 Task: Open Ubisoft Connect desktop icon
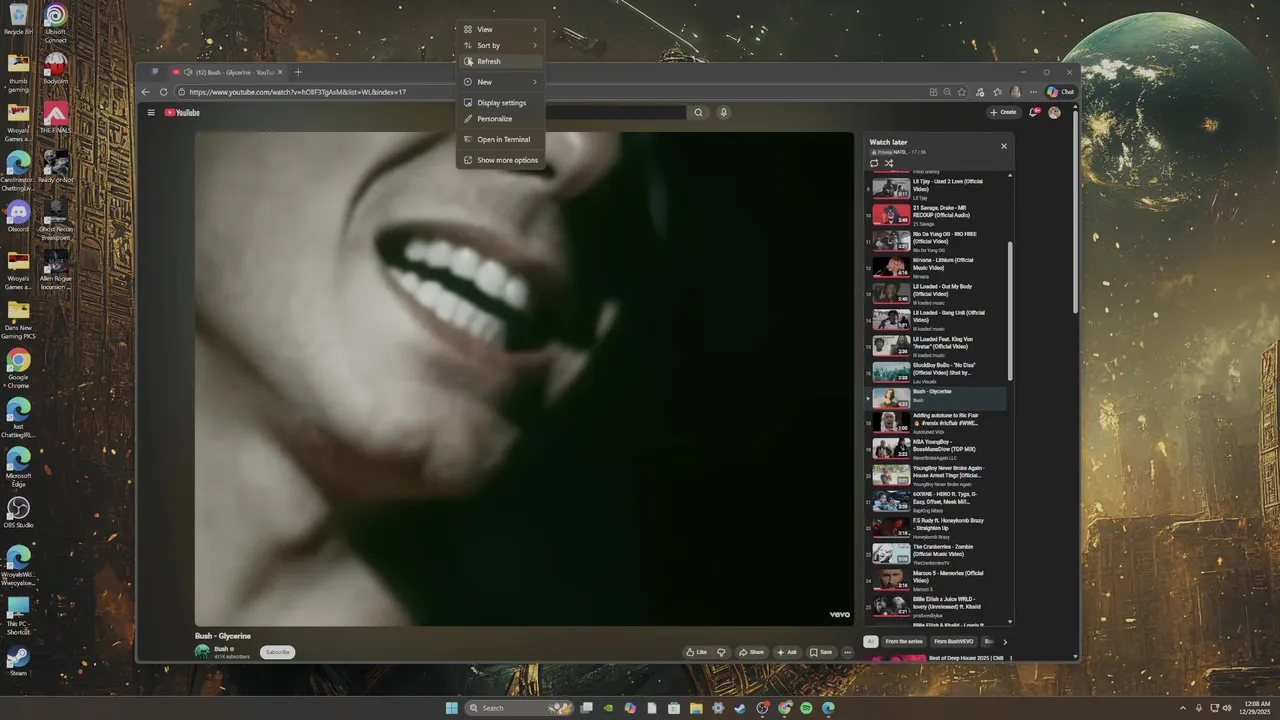coord(55,22)
